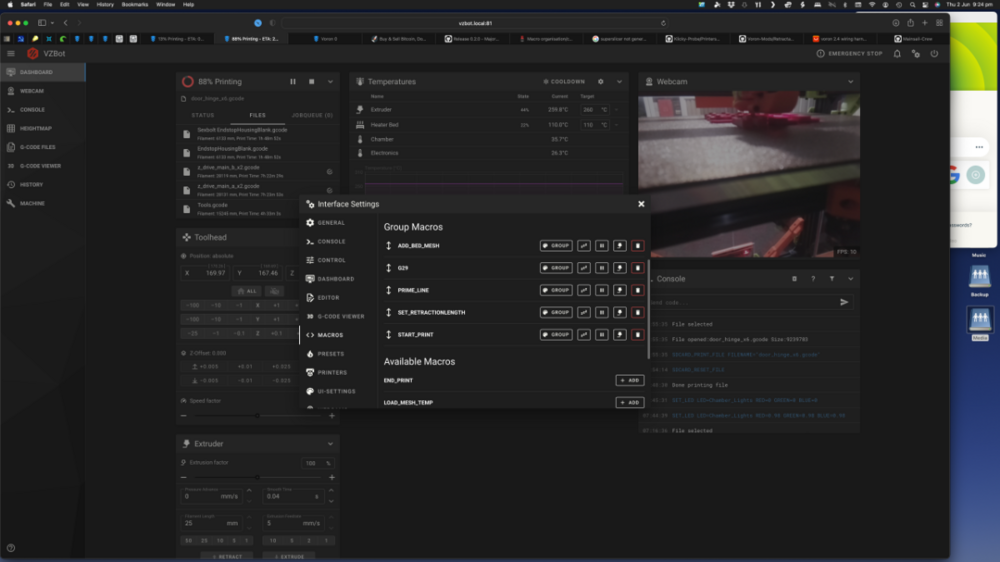Toggle G29 visibility while printing
The width and height of the screenshot is (1000, 562).
[619, 268]
